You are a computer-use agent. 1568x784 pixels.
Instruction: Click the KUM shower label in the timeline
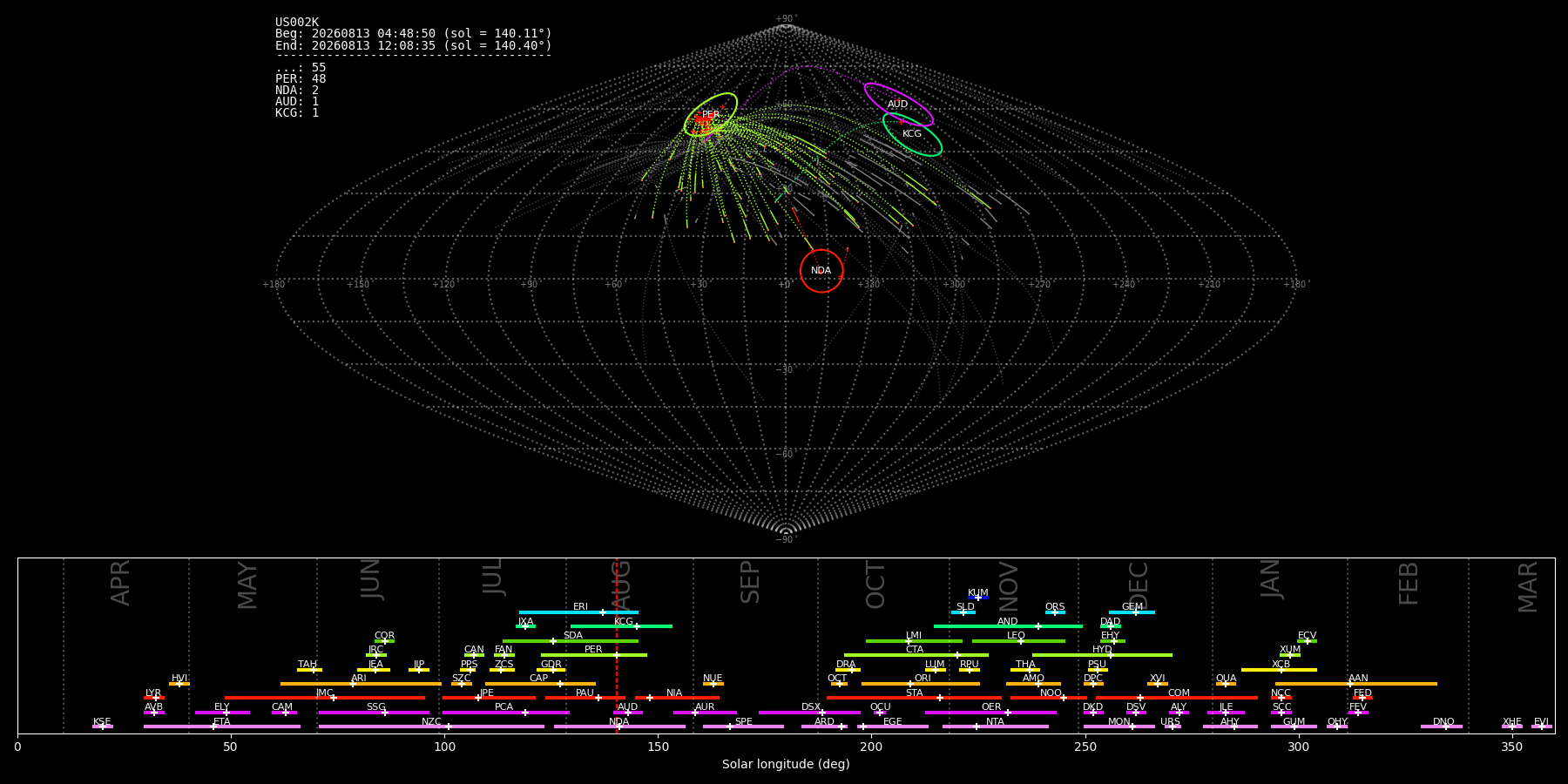click(x=978, y=592)
